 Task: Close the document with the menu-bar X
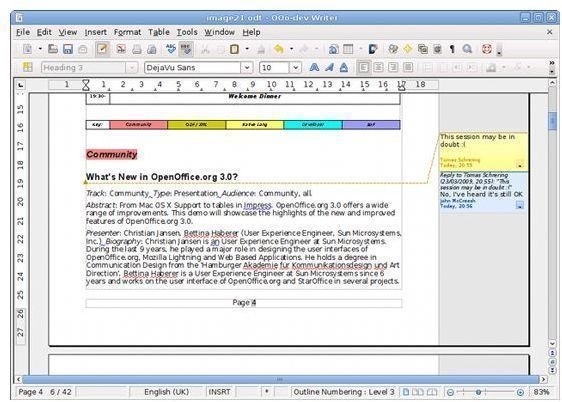(549, 32)
